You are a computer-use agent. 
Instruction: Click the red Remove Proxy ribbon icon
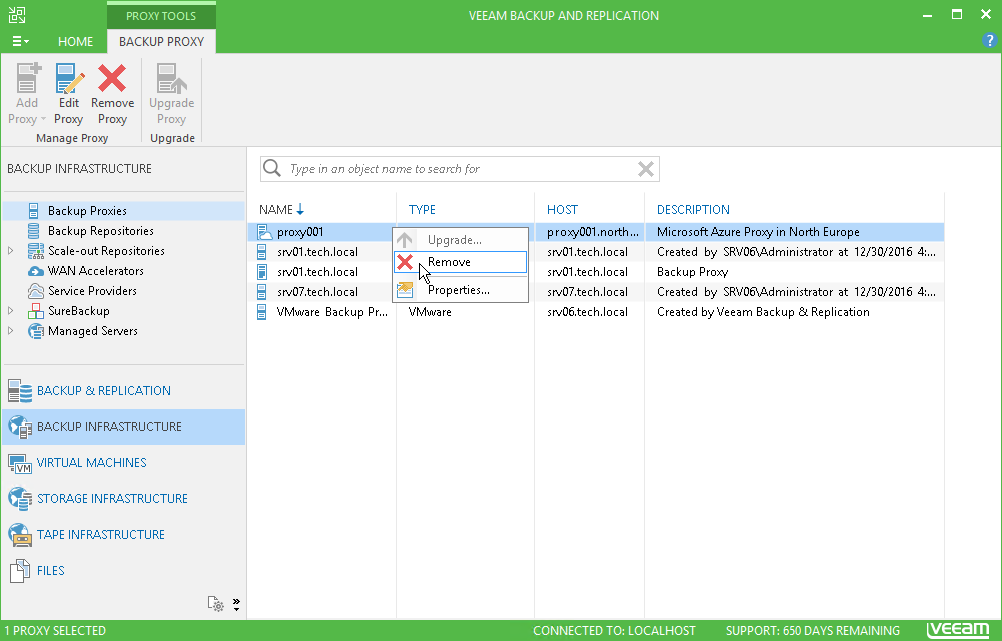[x=112, y=78]
